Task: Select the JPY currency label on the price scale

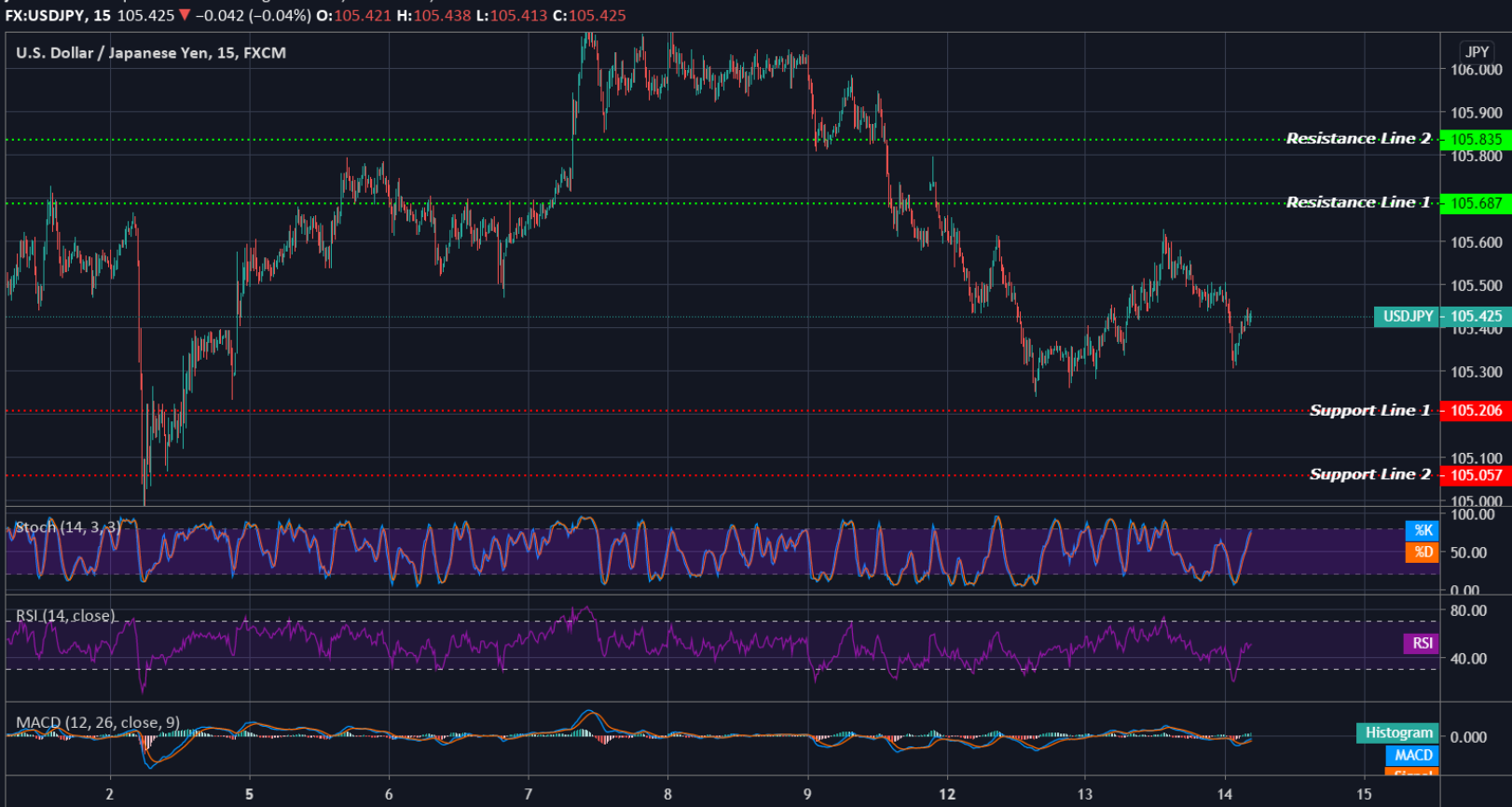Action: 1477,52
